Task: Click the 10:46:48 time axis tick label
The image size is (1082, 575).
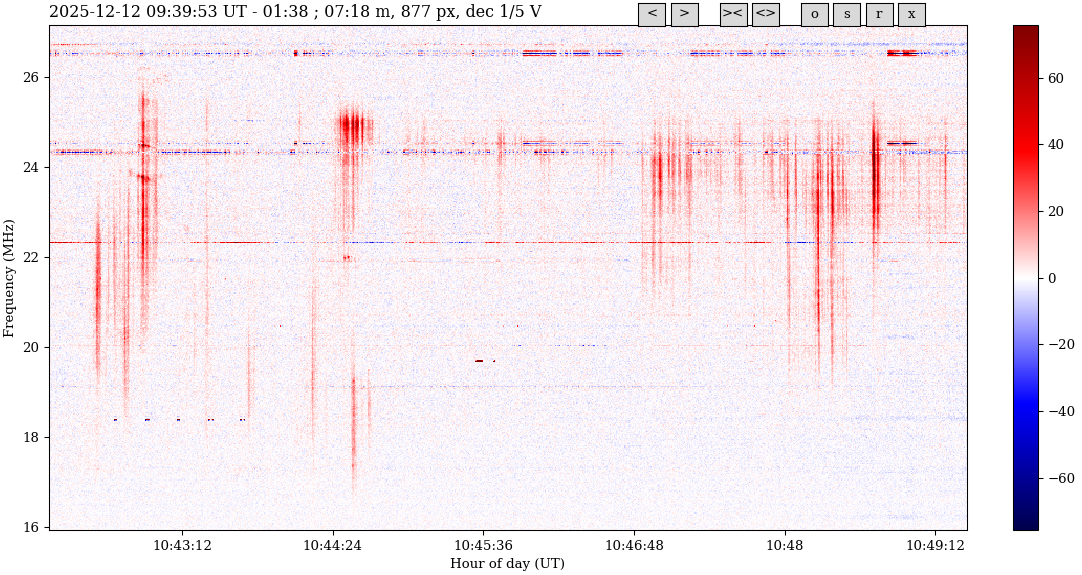Action: (x=634, y=546)
